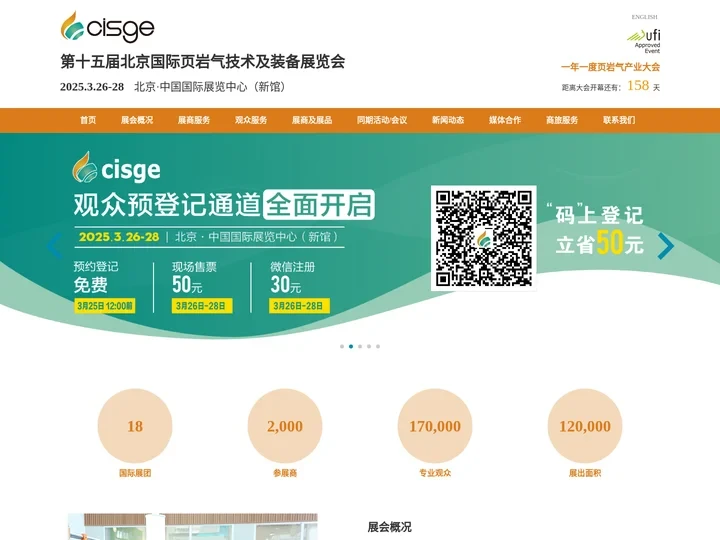
Task: Click the 全面开启 badge in the banner
Action: pyautogui.click(x=319, y=205)
